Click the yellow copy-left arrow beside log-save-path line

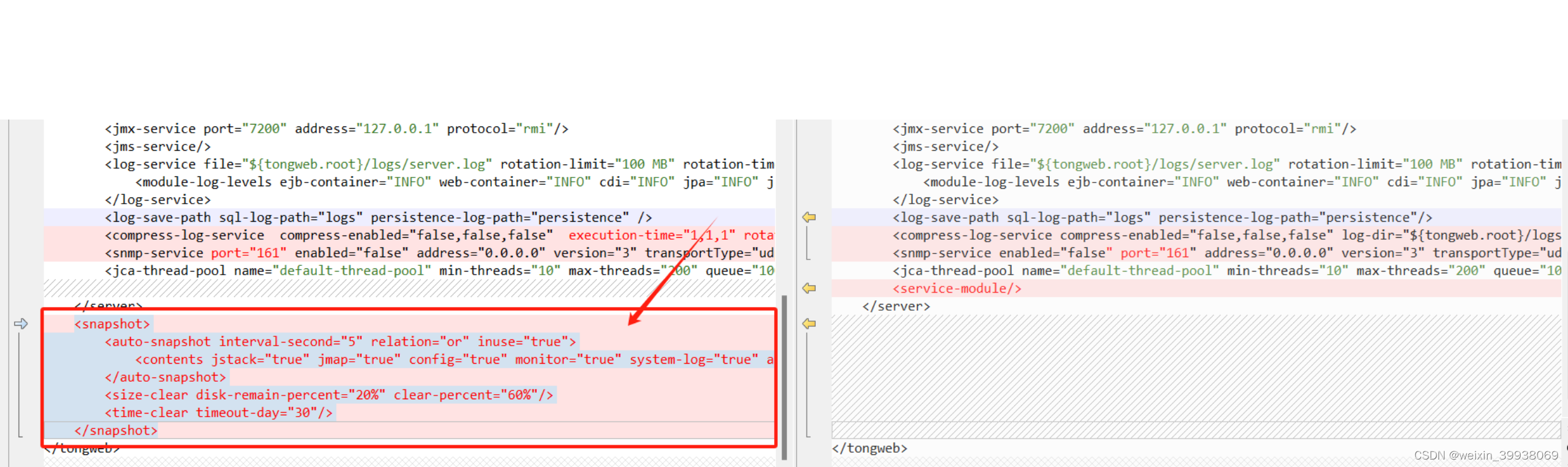pos(809,217)
